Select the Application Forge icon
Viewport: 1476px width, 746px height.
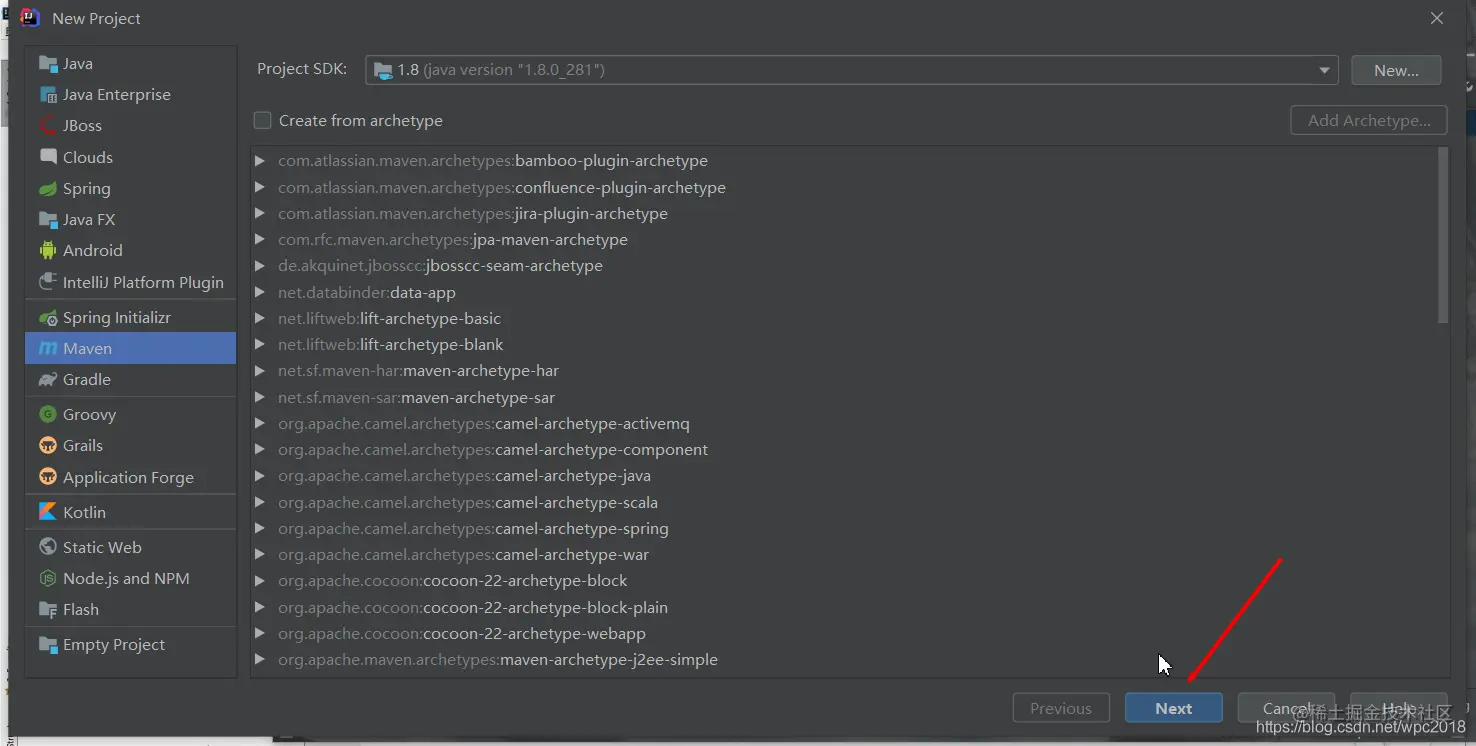click(48, 477)
